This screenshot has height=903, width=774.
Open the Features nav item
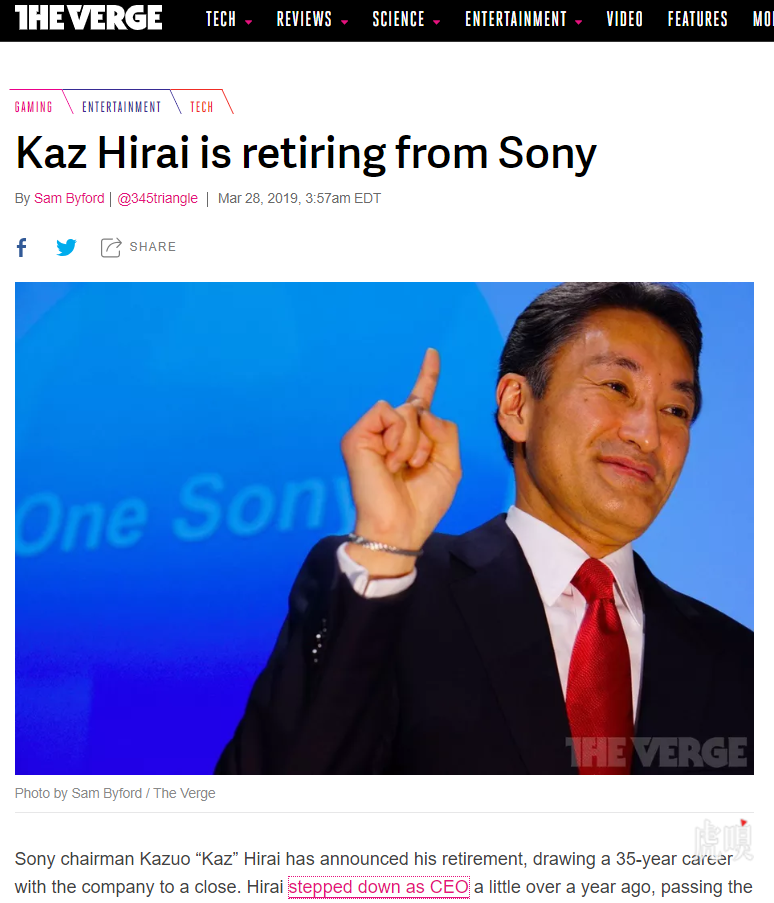click(697, 19)
